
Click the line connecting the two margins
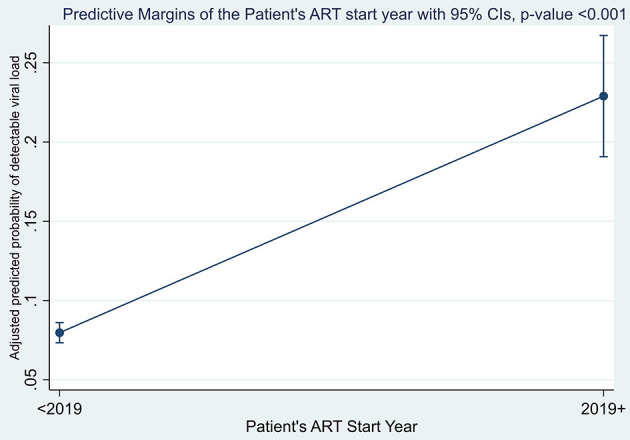coord(332,214)
